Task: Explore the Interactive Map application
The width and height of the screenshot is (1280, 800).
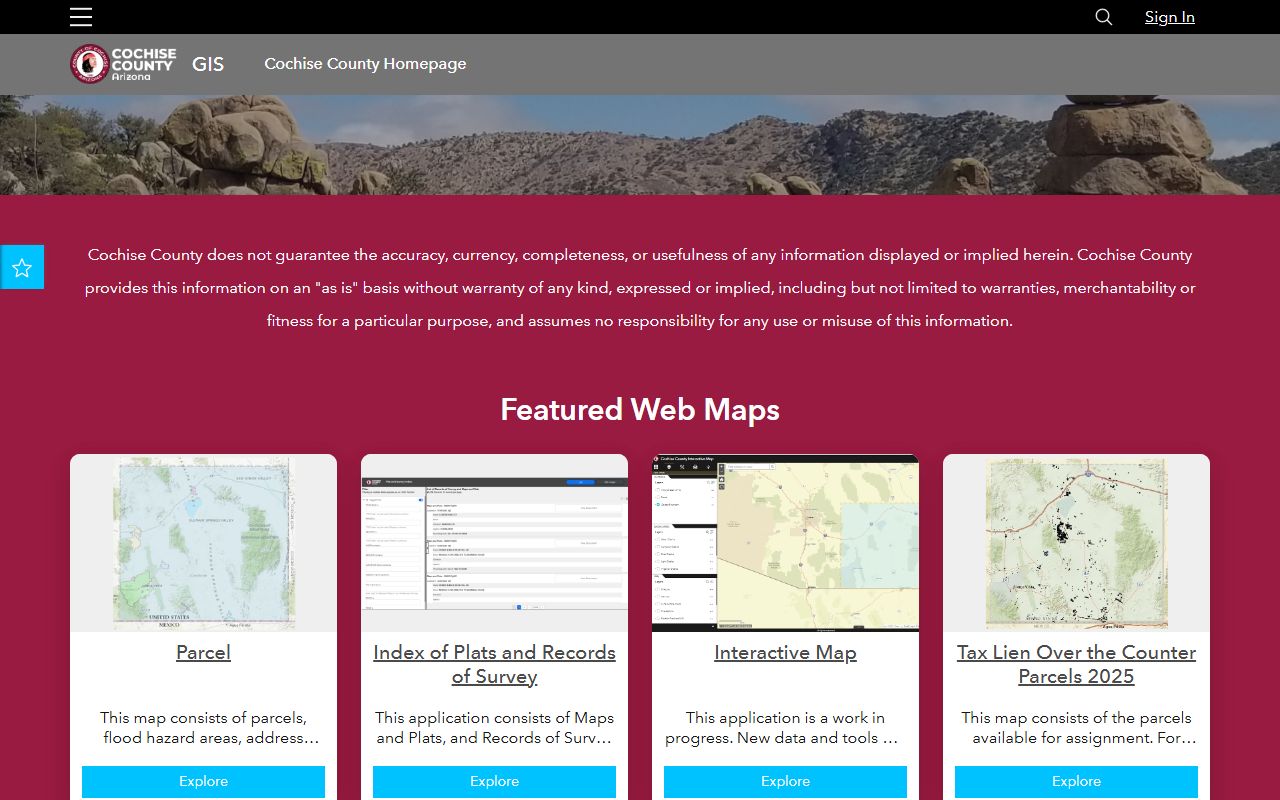Action: coord(785,782)
